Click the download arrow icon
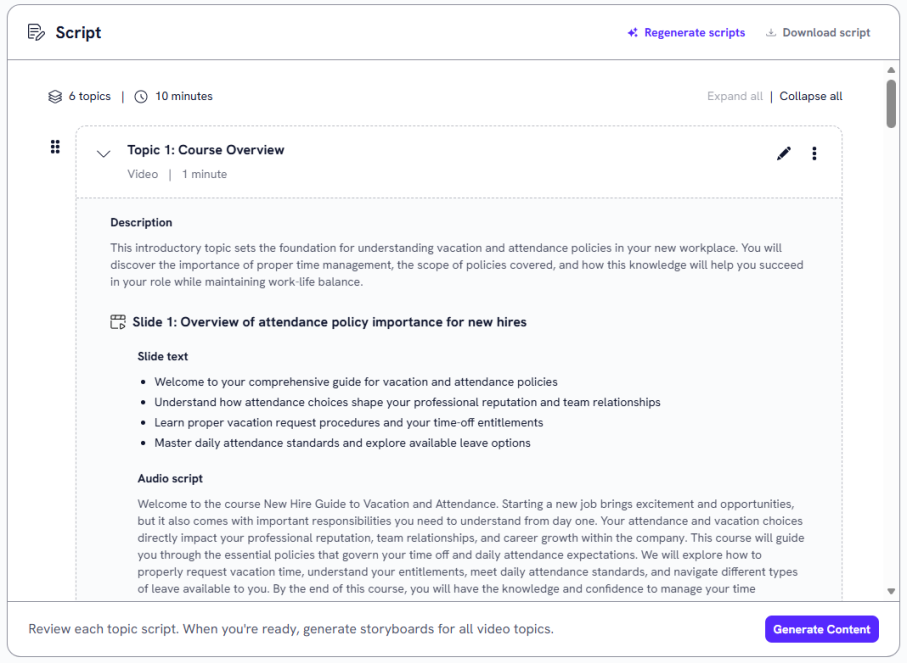This screenshot has width=907, height=663. 771,33
